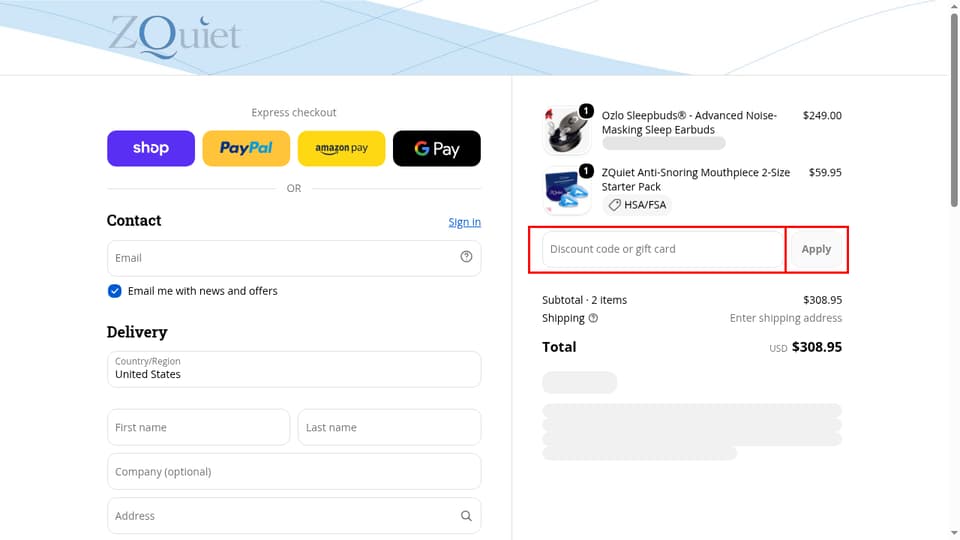Focus the Company (optional) field
Image resolution: width=960 pixels, height=540 pixels.
(294, 471)
